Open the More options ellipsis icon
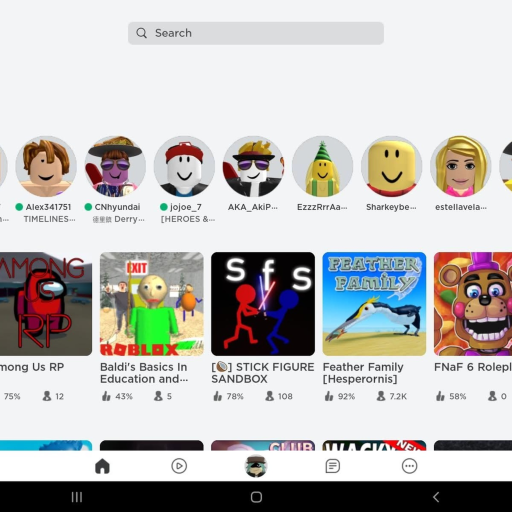The width and height of the screenshot is (512, 512). pyautogui.click(x=409, y=466)
